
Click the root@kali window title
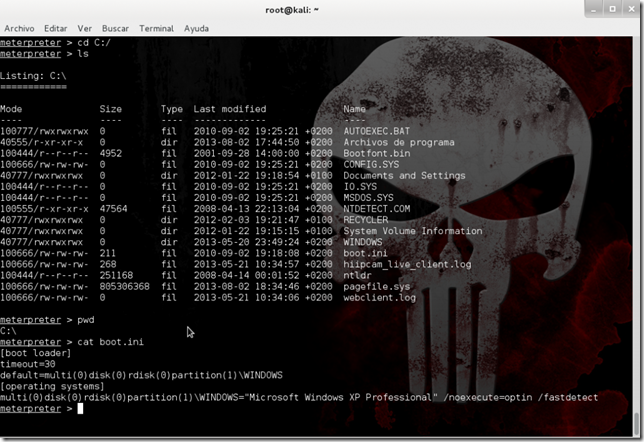(292, 10)
